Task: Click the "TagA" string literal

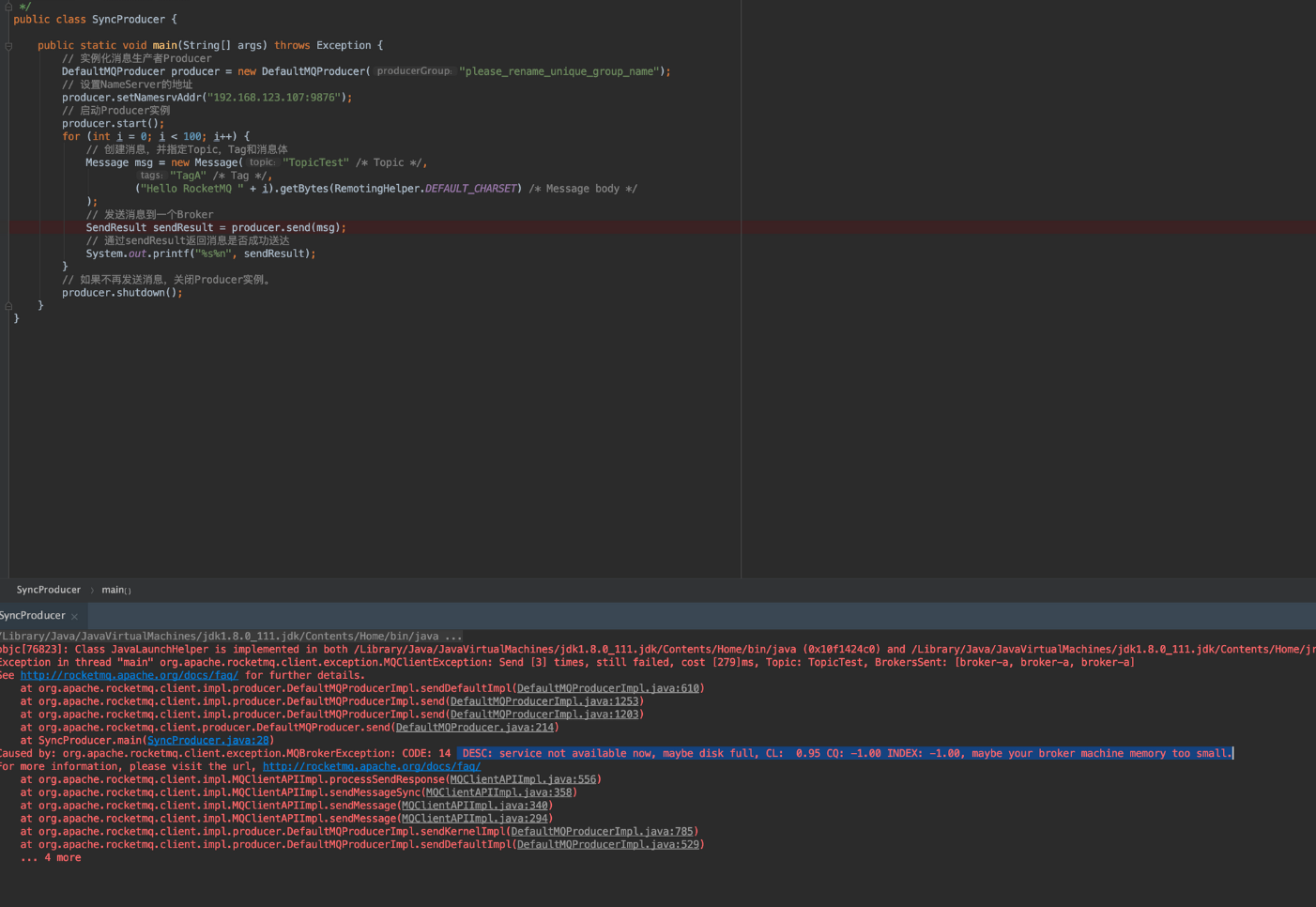Action: point(188,176)
